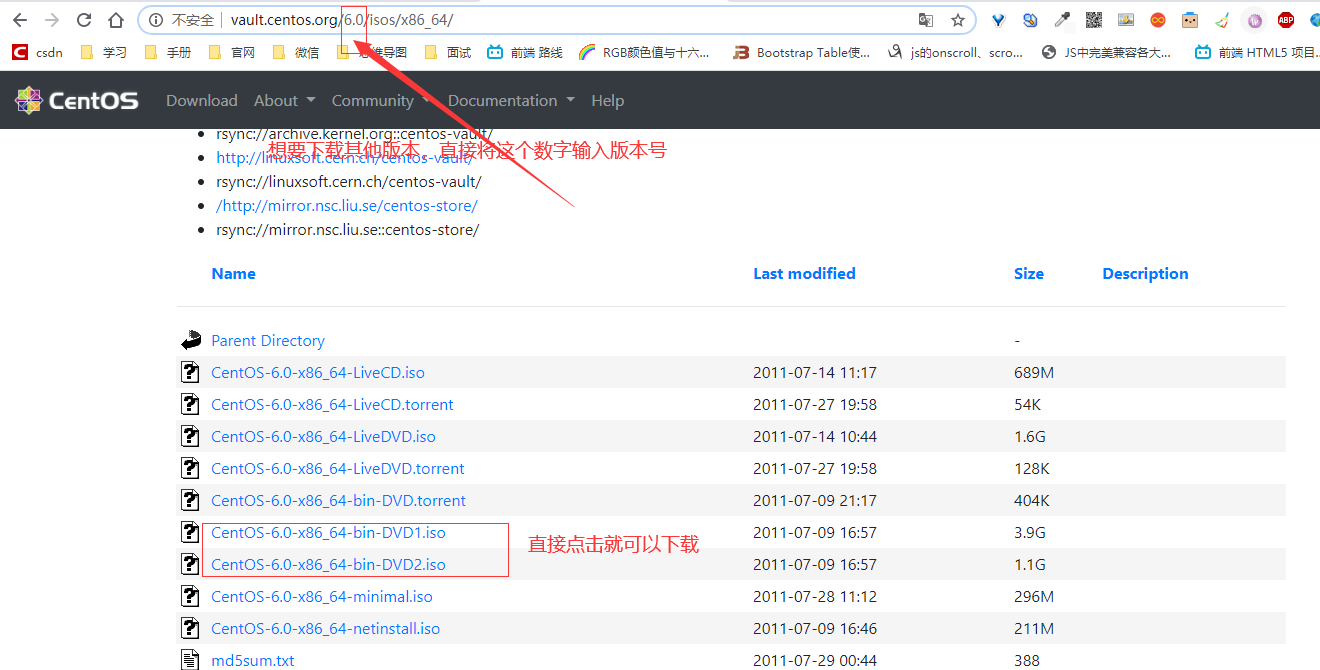Click the Parent Directory folder-back icon
This screenshot has width=1320, height=670.
coord(191,340)
